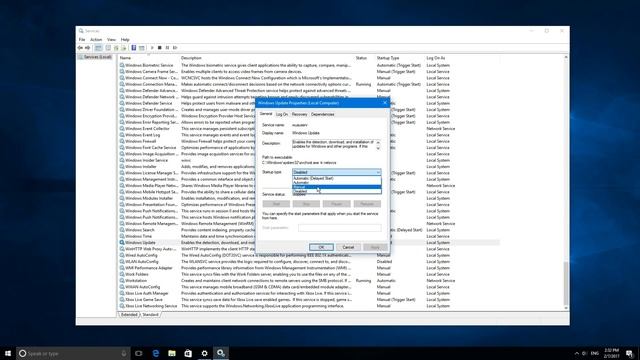Image resolution: width=640 pixels, height=360 pixels.
Task: Select the WLAN AutoConfig service row
Action: pos(309,262)
